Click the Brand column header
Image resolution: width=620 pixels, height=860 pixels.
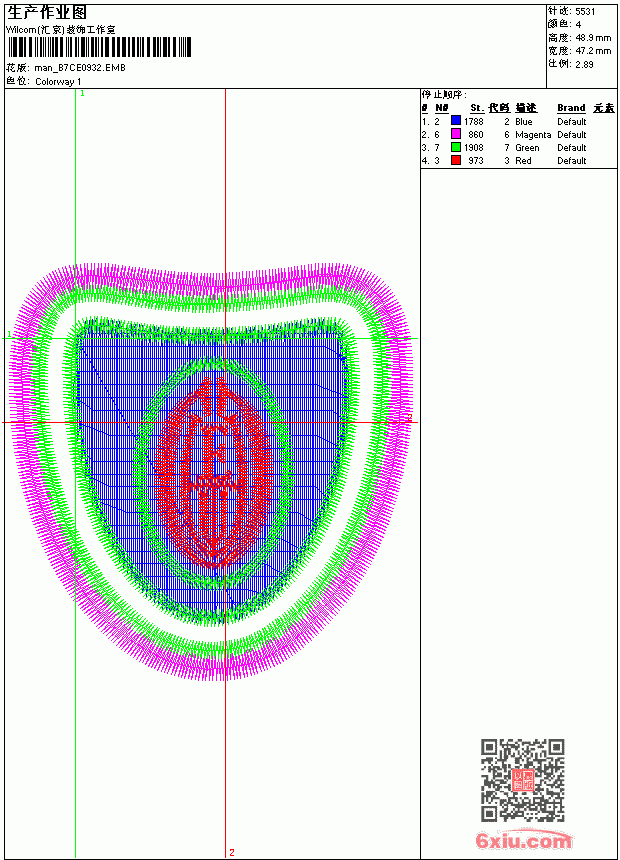tap(571, 108)
